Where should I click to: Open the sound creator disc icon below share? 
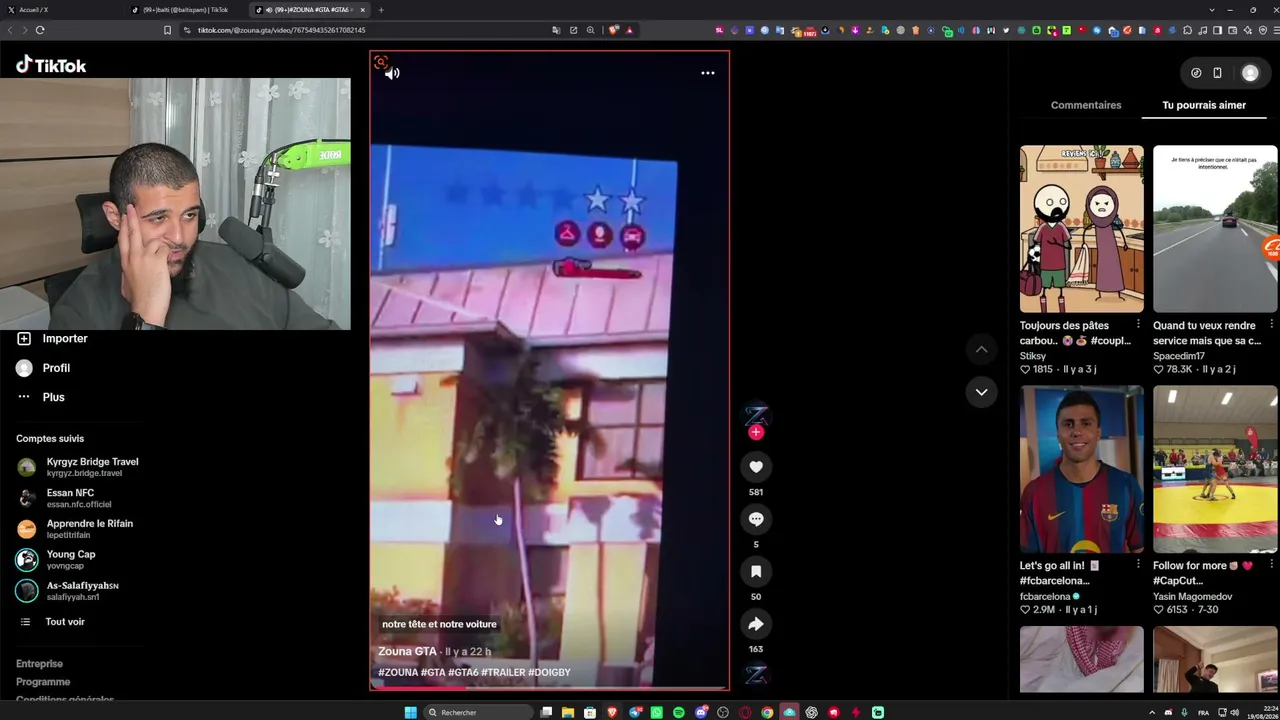tap(756, 675)
